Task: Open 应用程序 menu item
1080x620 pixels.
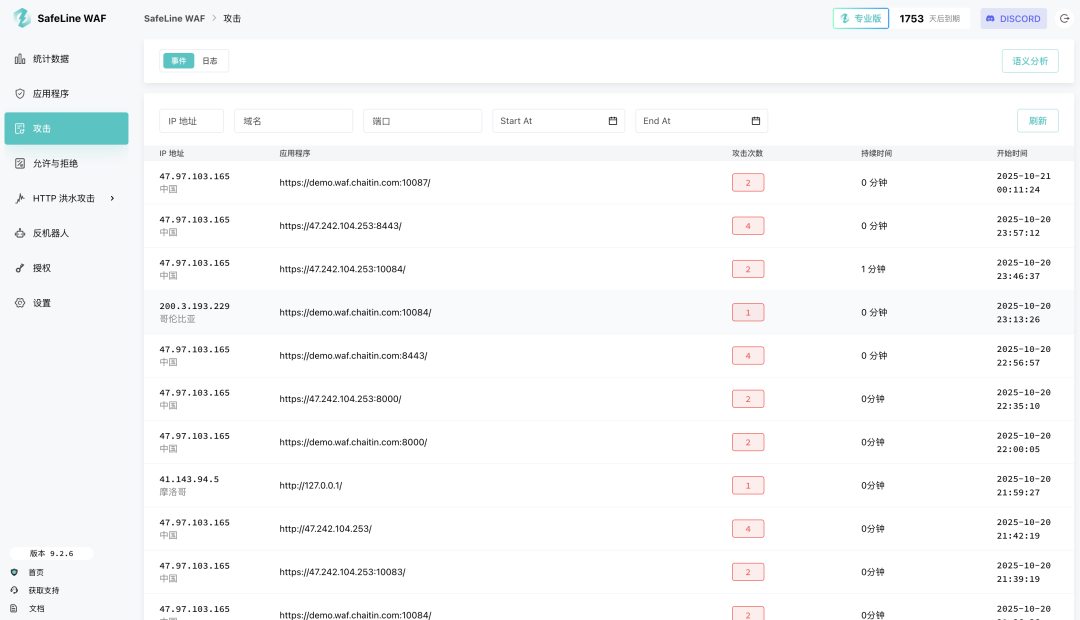Action: coord(66,94)
